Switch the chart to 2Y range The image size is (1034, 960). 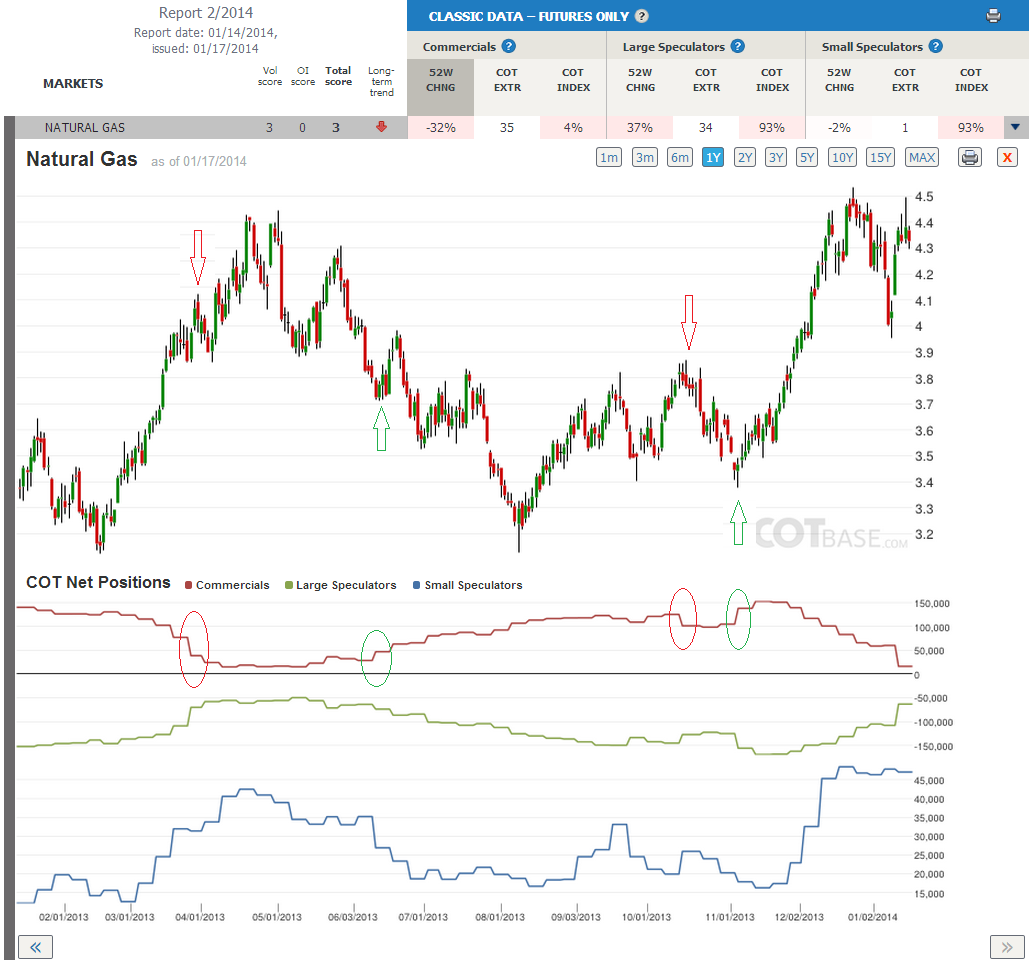tap(745, 158)
